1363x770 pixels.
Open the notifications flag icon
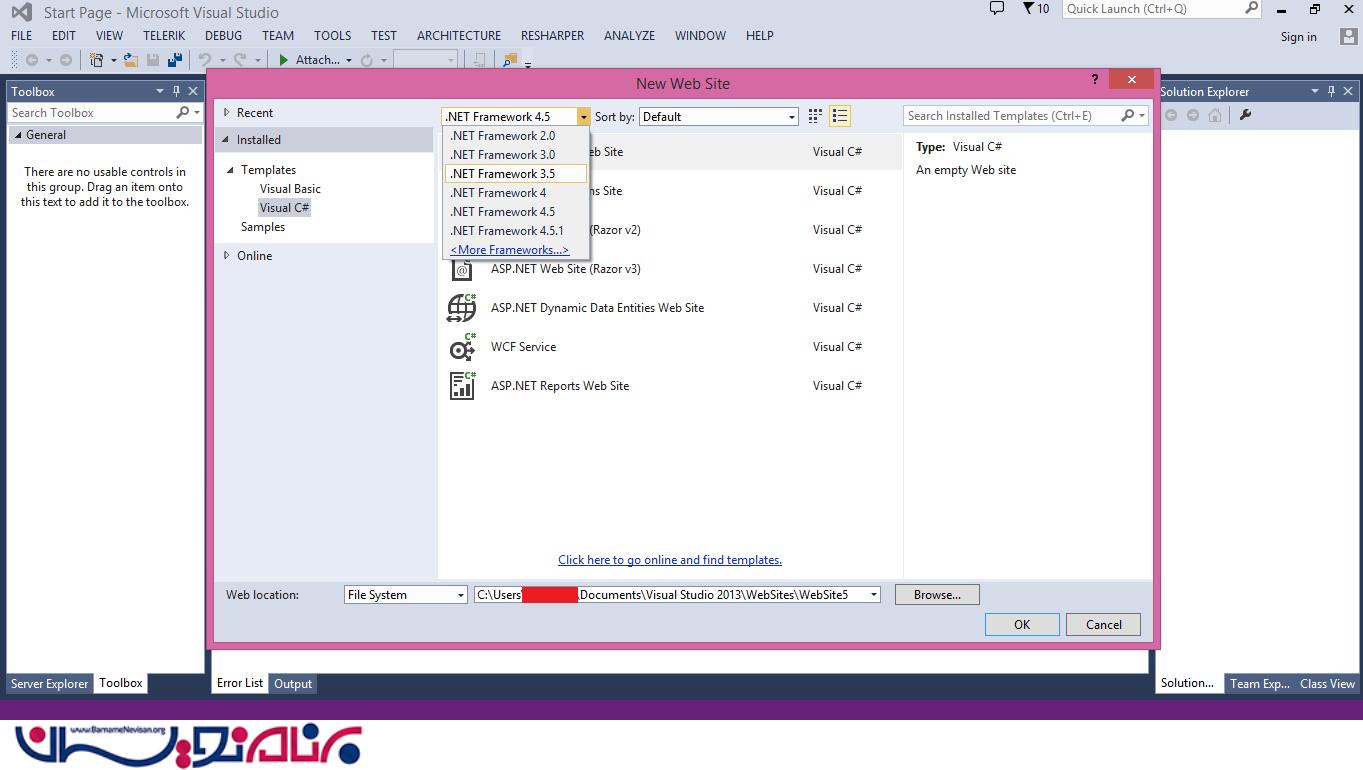coord(1029,9)
